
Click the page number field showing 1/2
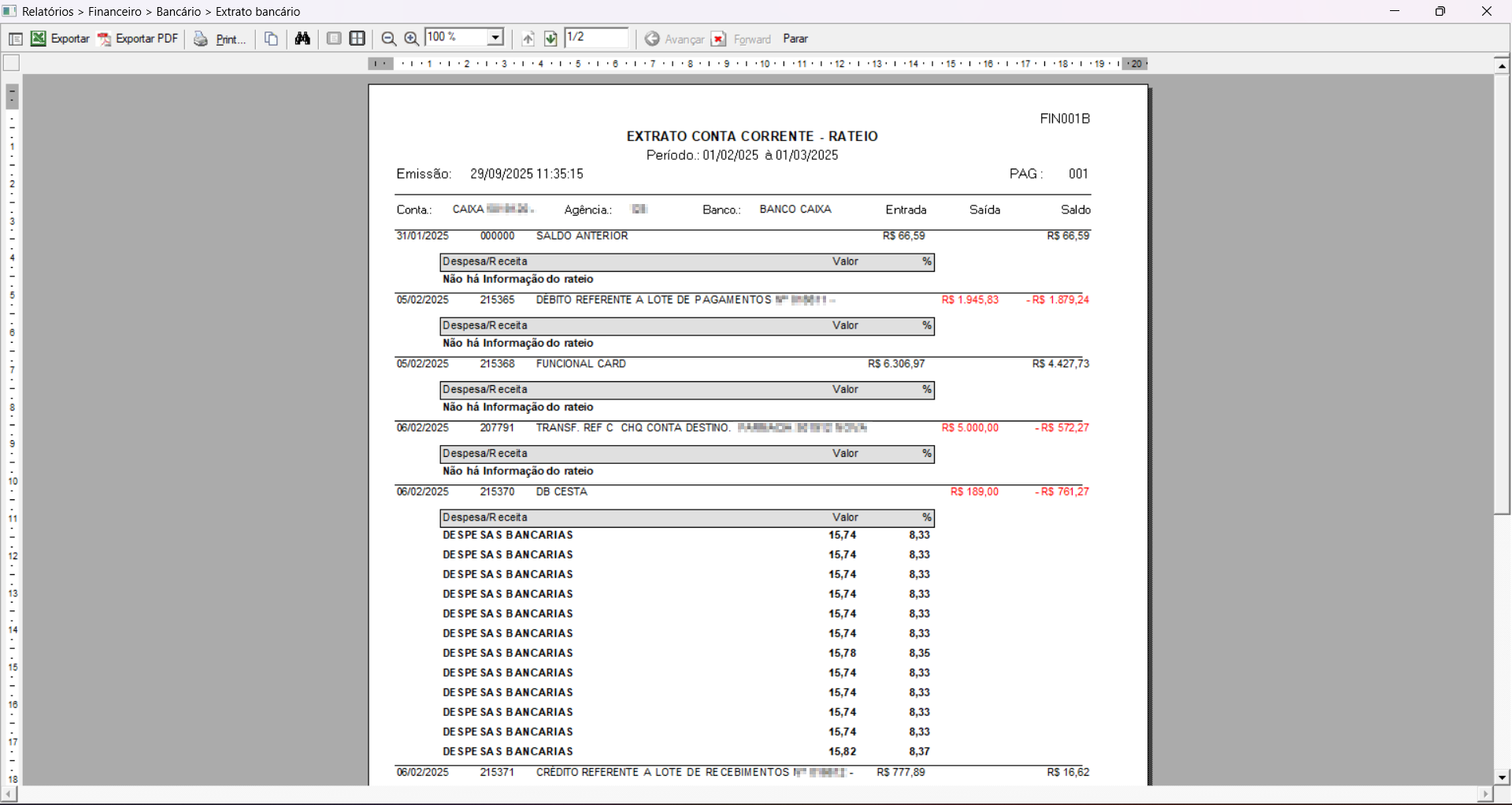point(597,38)
